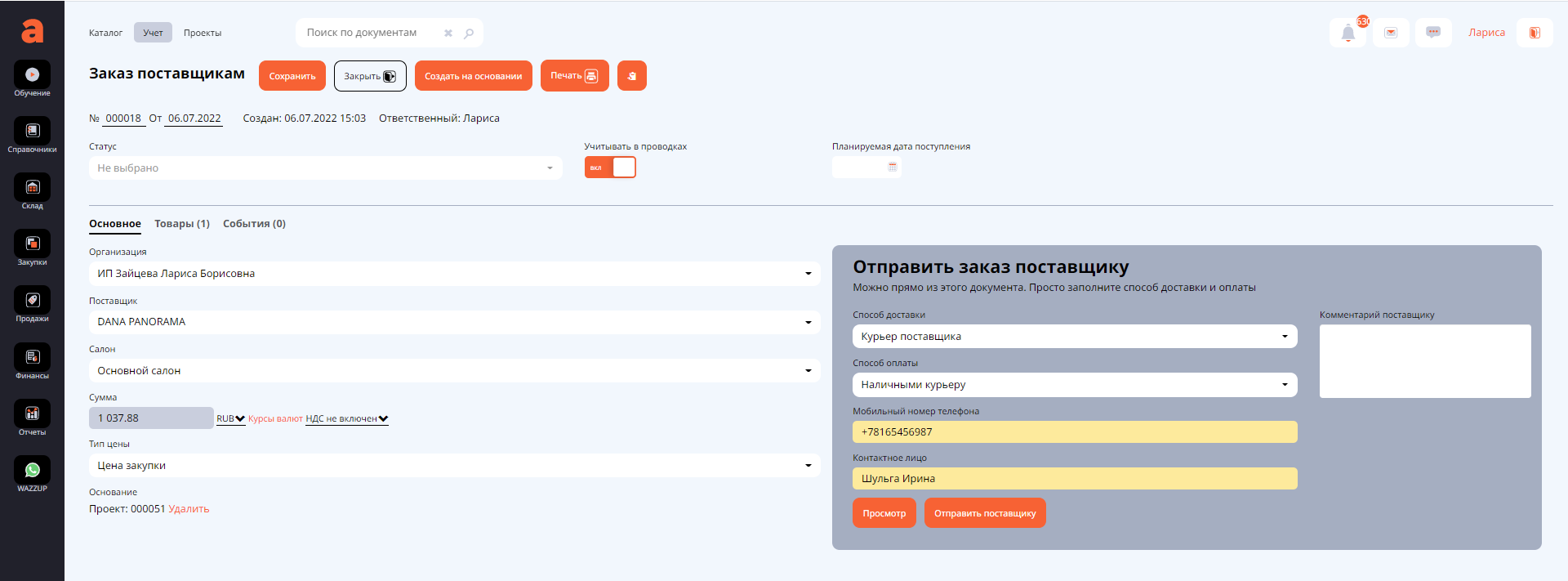The width and height of the screenshot is (1568, 581).
Task: Launch the WAZZUP integration icon
Action: coord(32,471)
